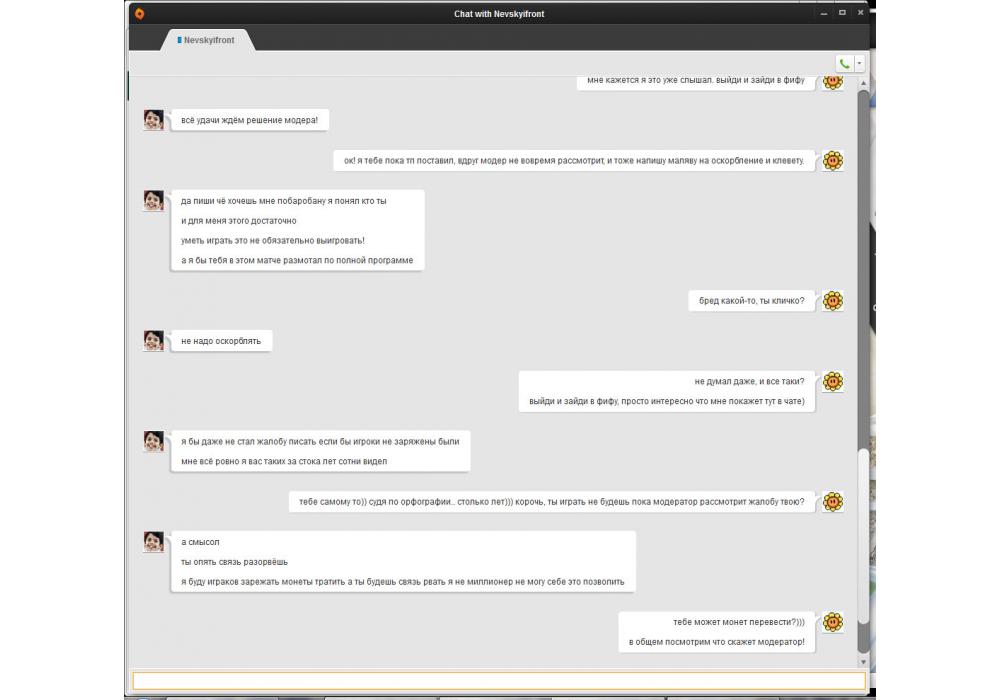Click the avatar next to "а смысол" message
Image resolution: width=1000 pixels, height=700 pixels.
click(x=153, y=542)
